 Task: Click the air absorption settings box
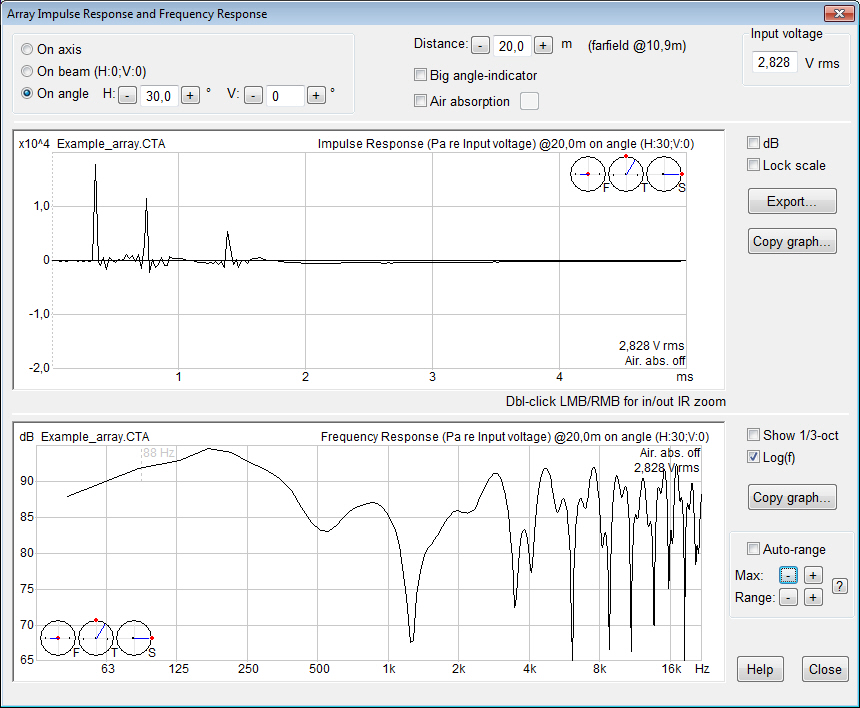coord(530,101)
